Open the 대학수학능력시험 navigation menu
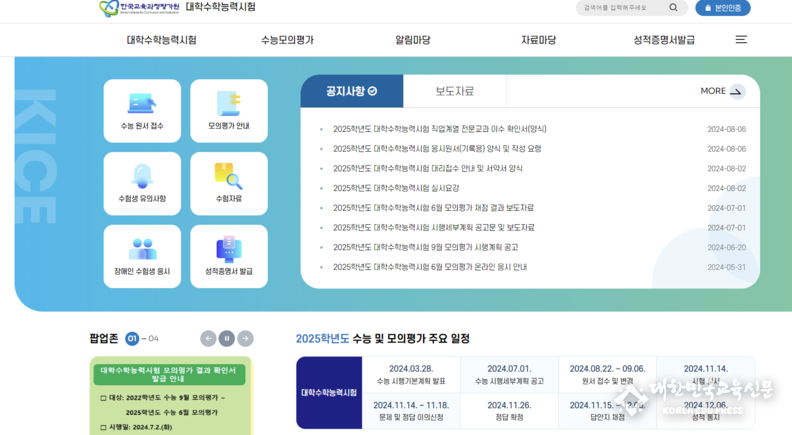Screen dimensions: 792x435 click(x=161, y=40)
